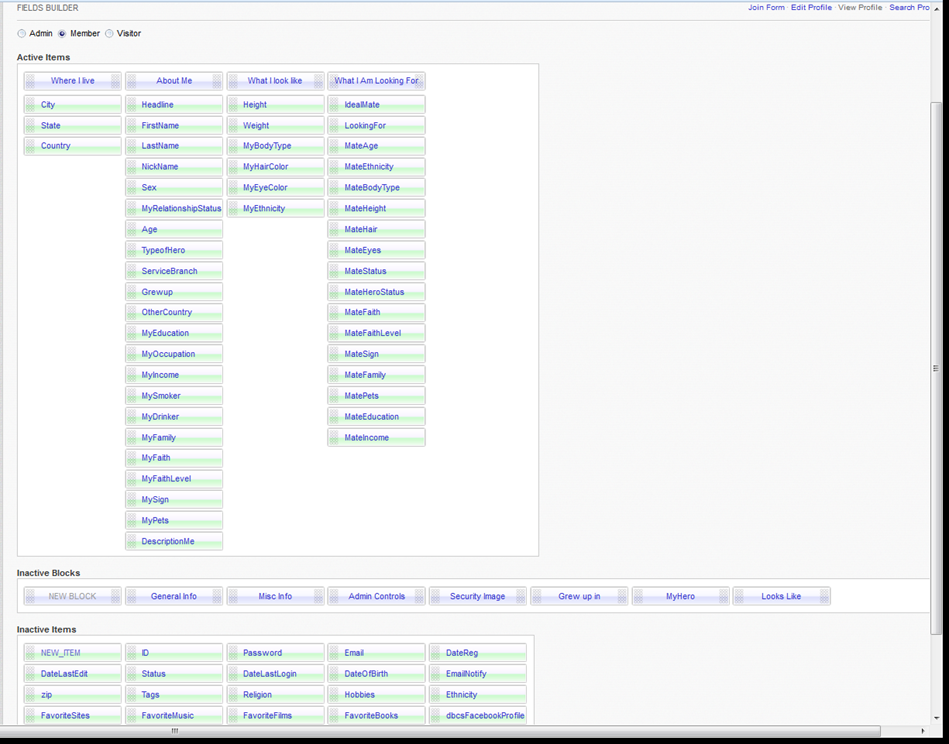This screenshot has height=744, width=949.
Task: Click the drag handle on Height item
Action: point(233,105)
